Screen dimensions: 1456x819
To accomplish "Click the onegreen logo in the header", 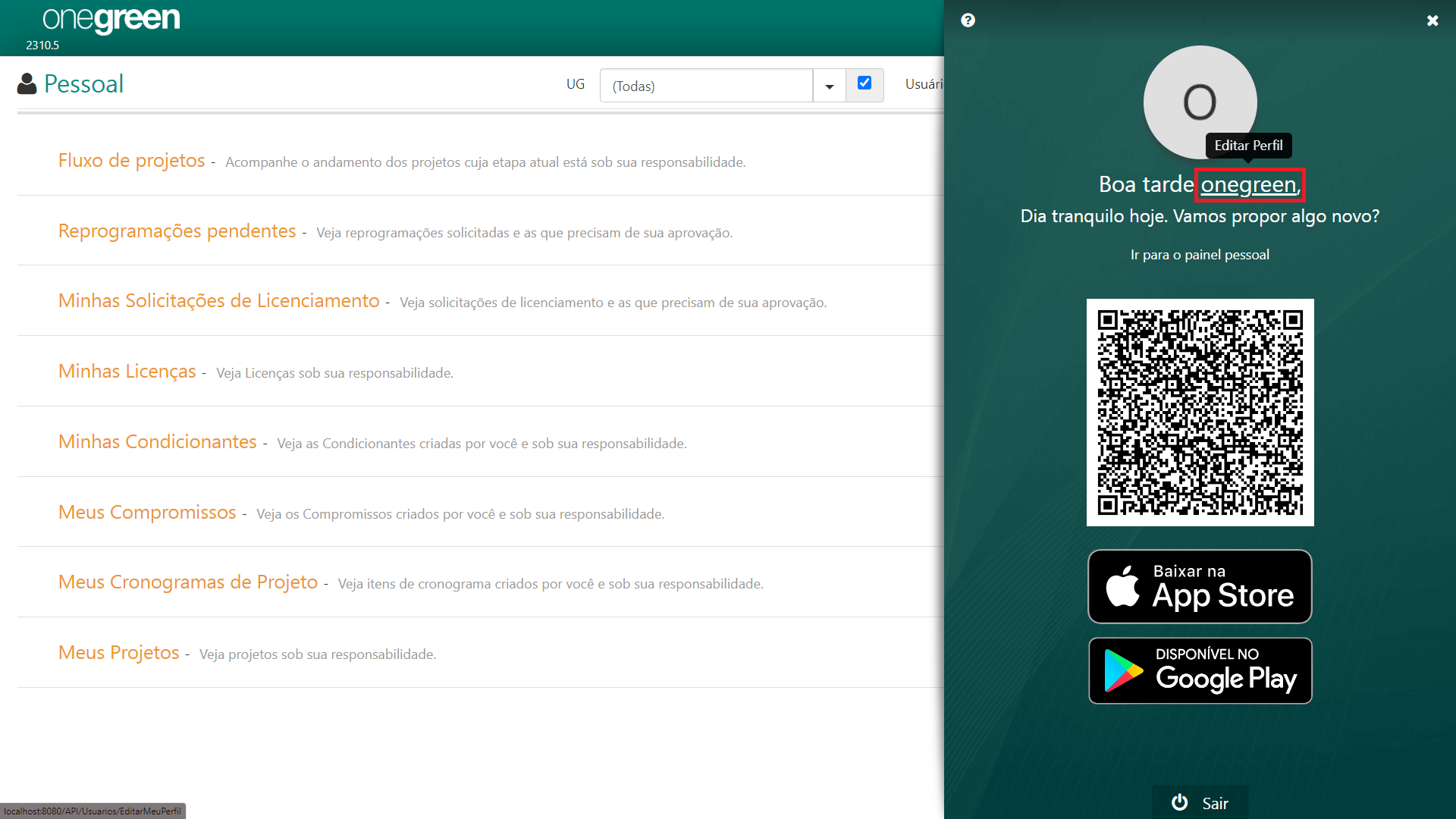I will click(x=111, y=20).
